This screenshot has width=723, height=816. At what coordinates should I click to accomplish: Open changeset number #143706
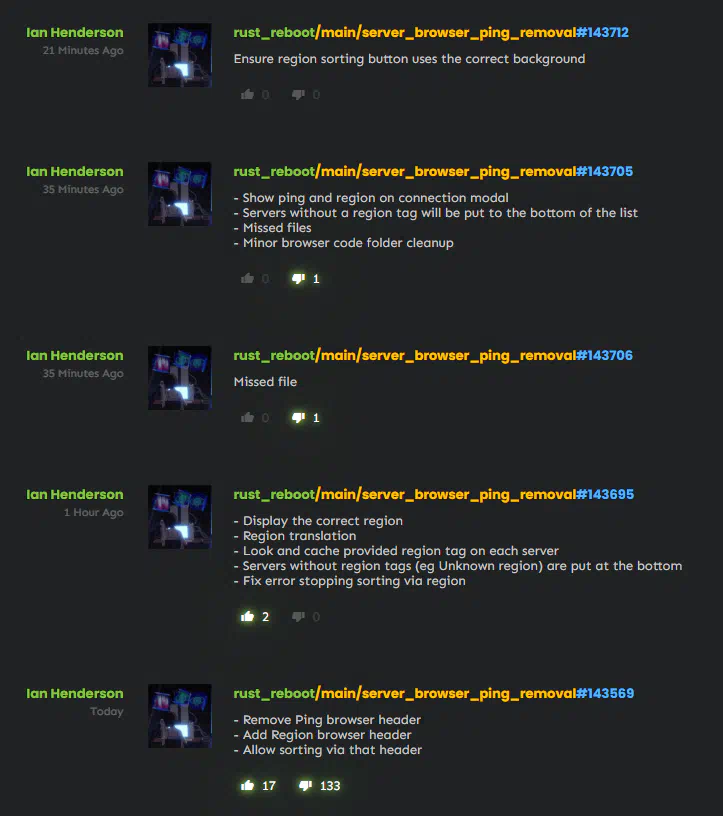coord(604,355)
